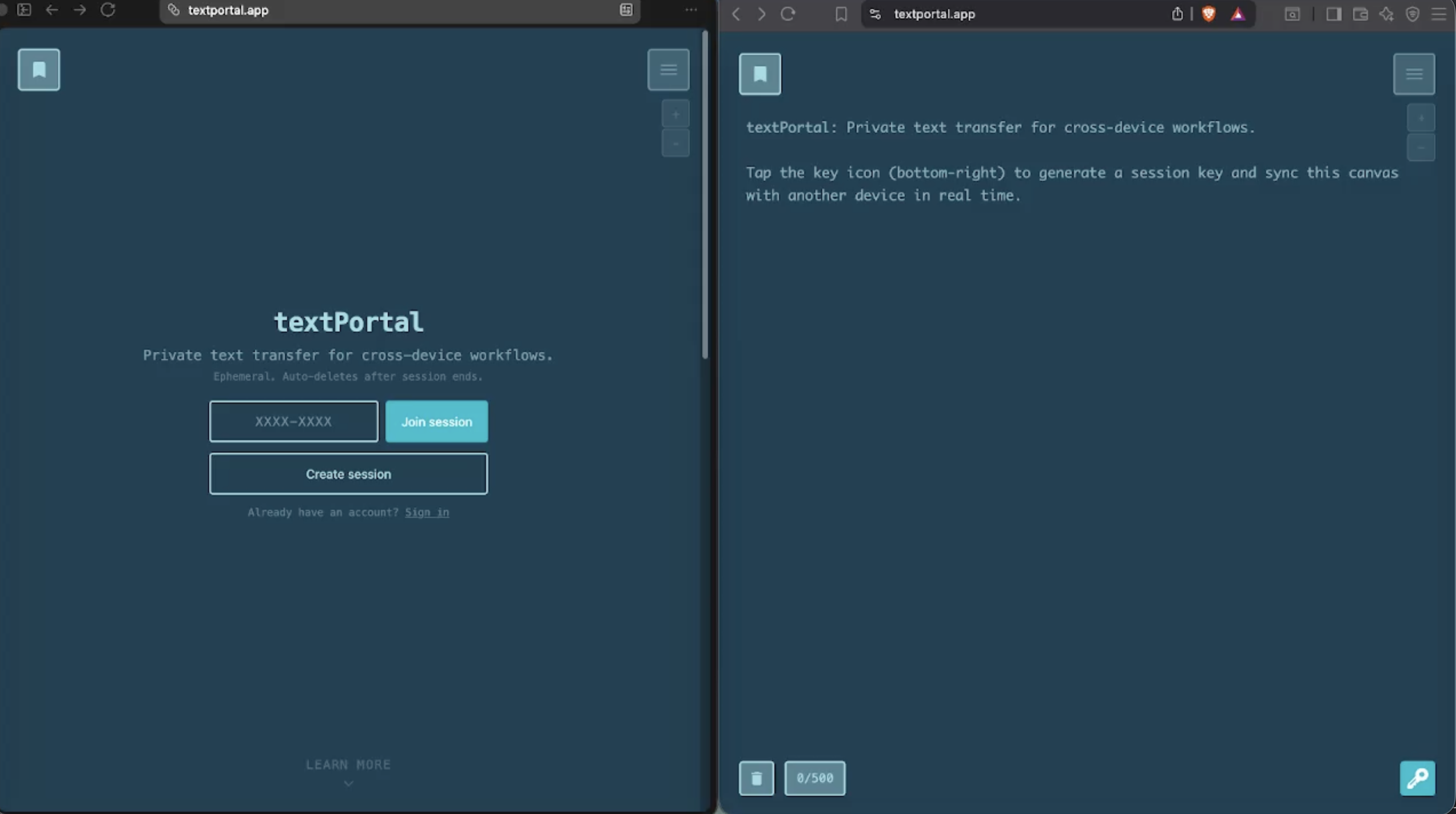
Task: Open the Leo AI sparkle icon
Action: click(1387, 14)
